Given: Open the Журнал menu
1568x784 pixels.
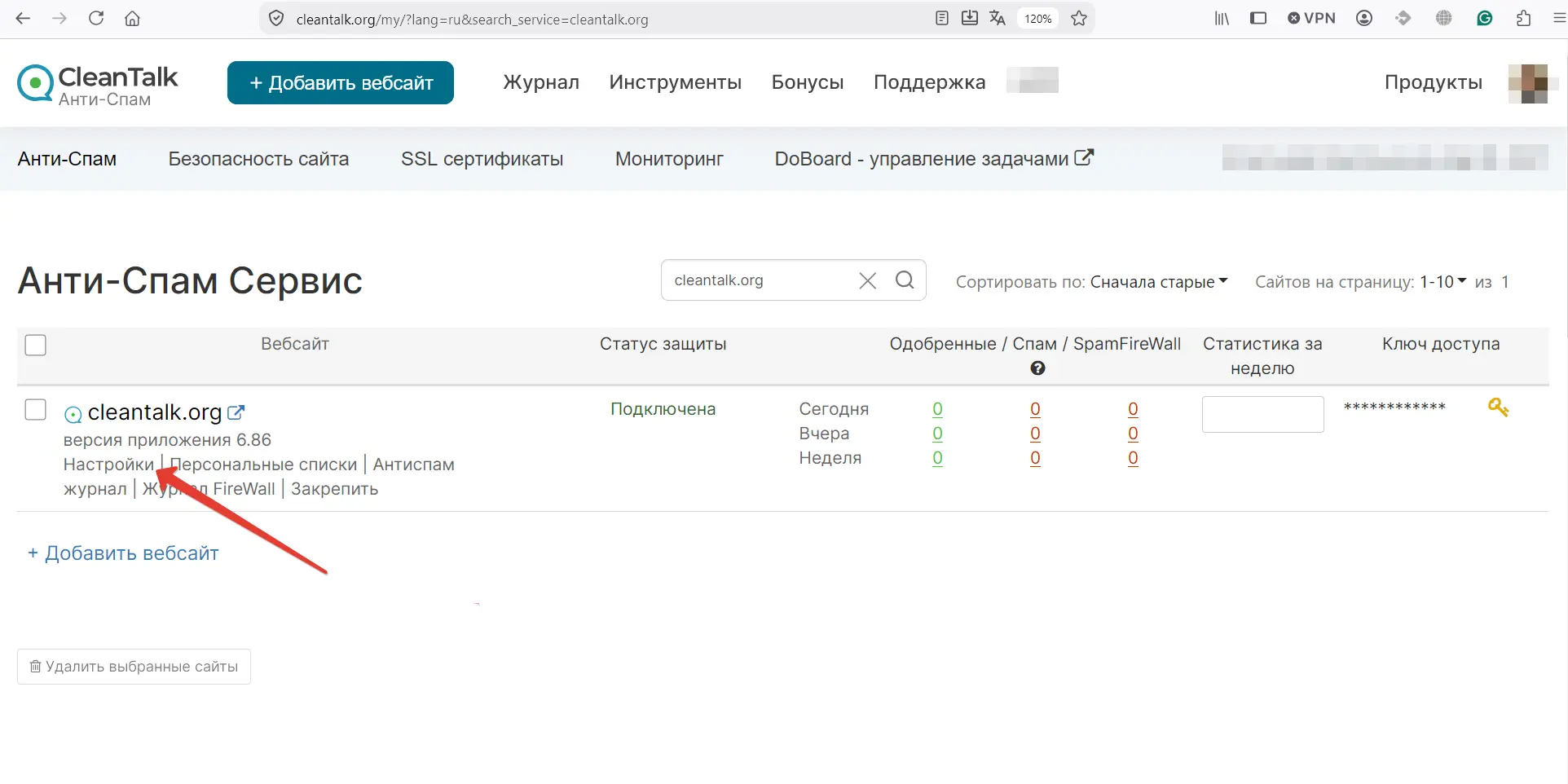Looking at the screenshot, I should click(541, 82).
